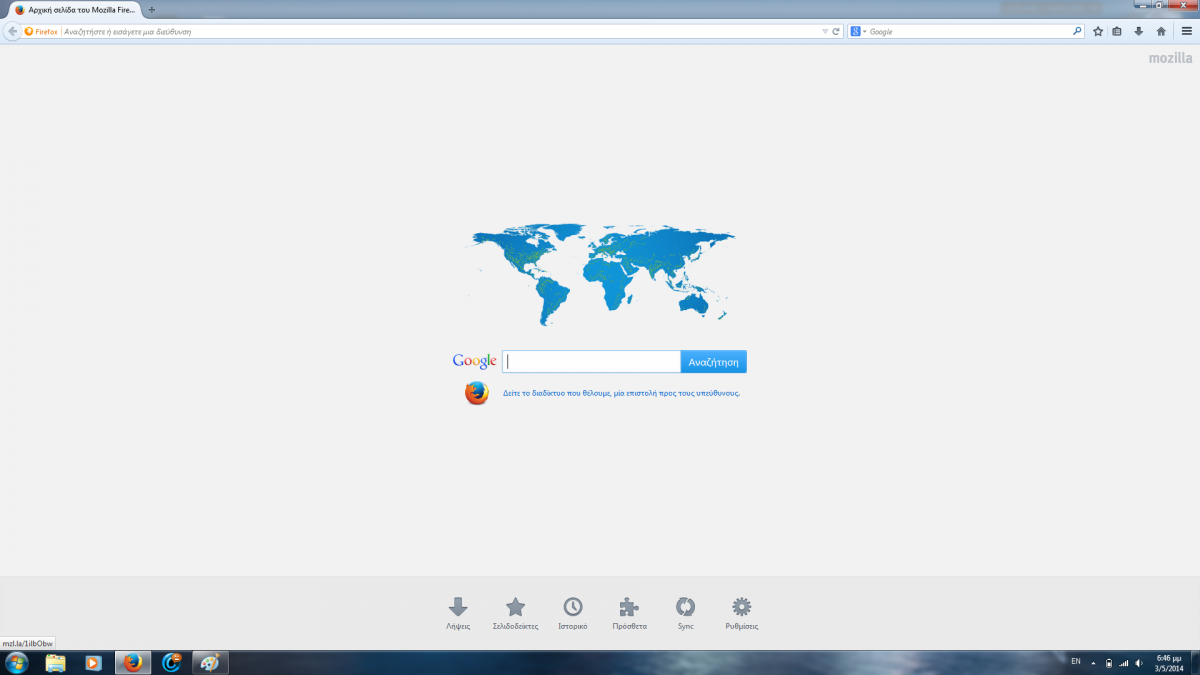The height and width of the screenshot is (675, 1200).
Task: Click the Firefox logo in the snippet
Action: click(477, 393)
